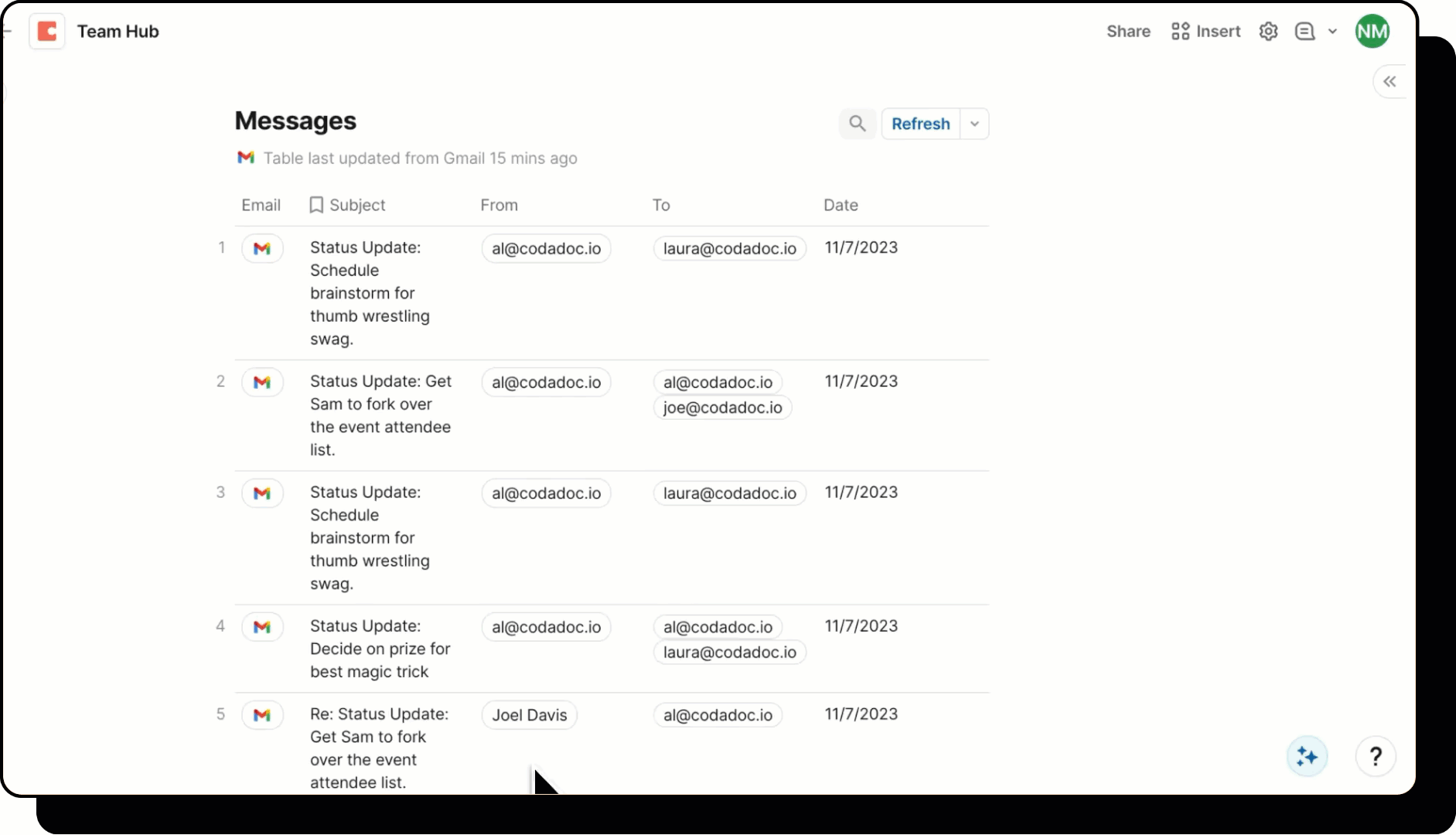
Task: Select the Subject column header
Action: pos(357,205)
